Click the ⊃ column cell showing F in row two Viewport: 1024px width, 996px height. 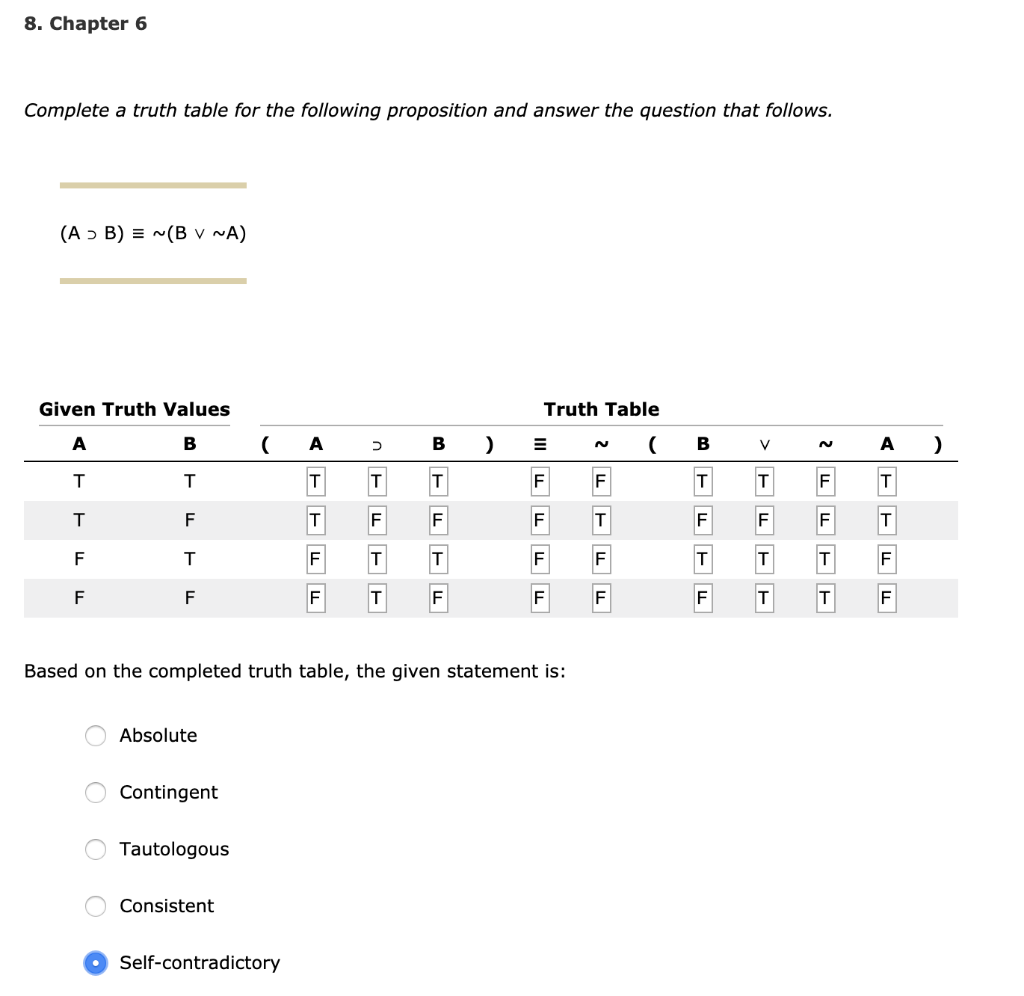(x=376, y=520)
